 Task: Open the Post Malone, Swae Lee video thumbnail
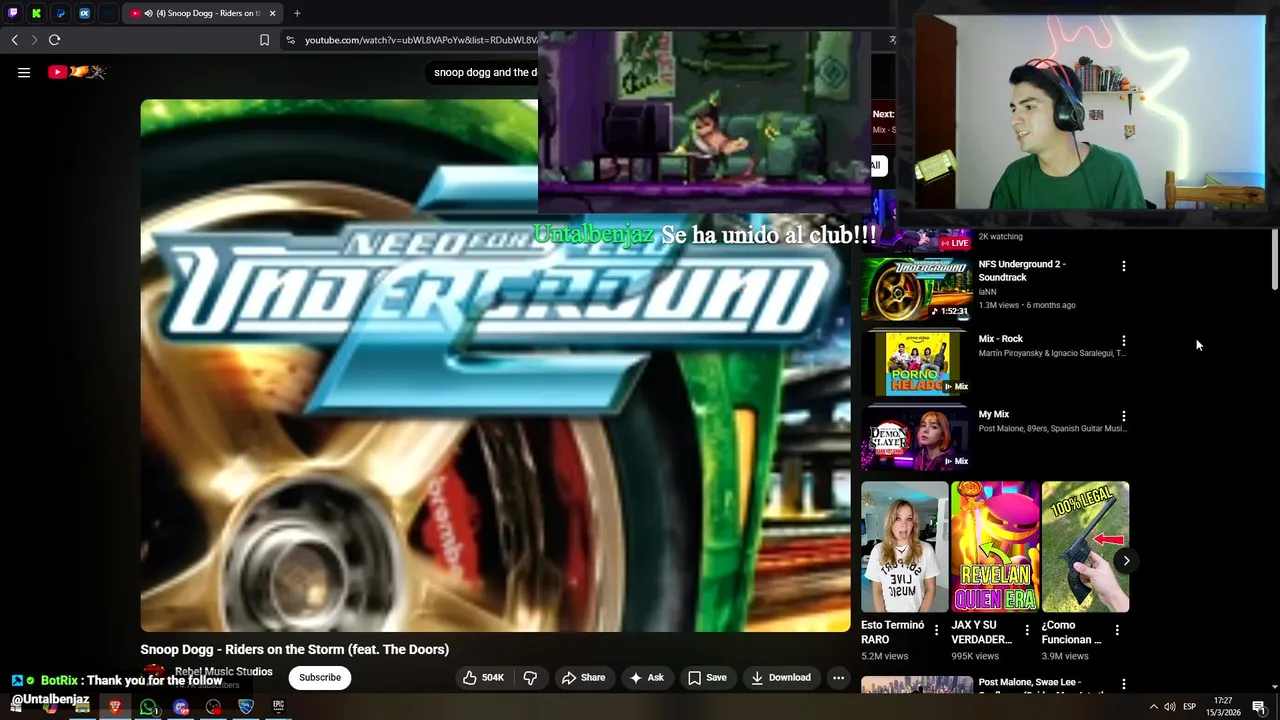pos(916,685)
